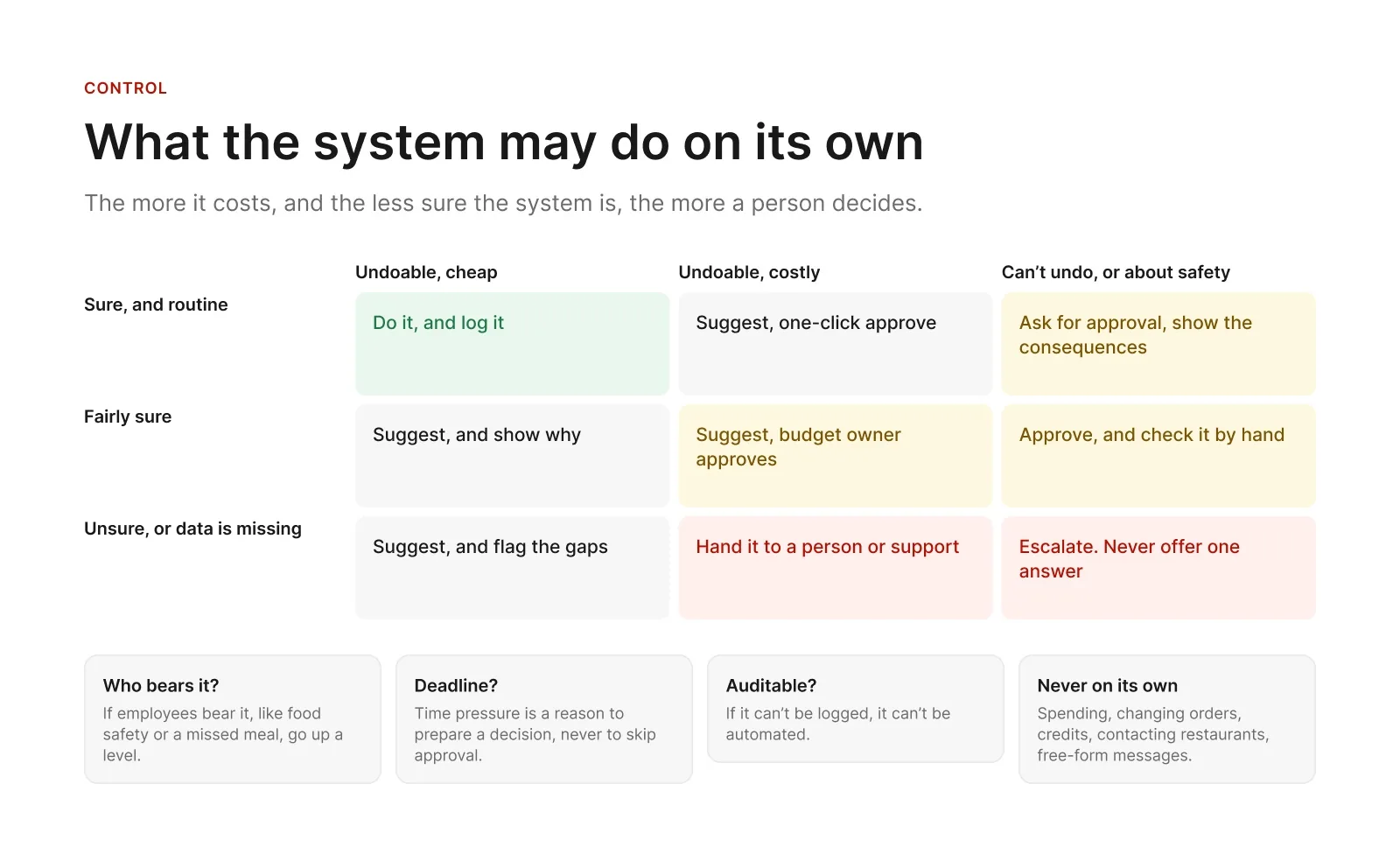The width and height of the screenshot is (1400, 861).
Task: Click the red CONTROL section label
Action: coord(125,88)
